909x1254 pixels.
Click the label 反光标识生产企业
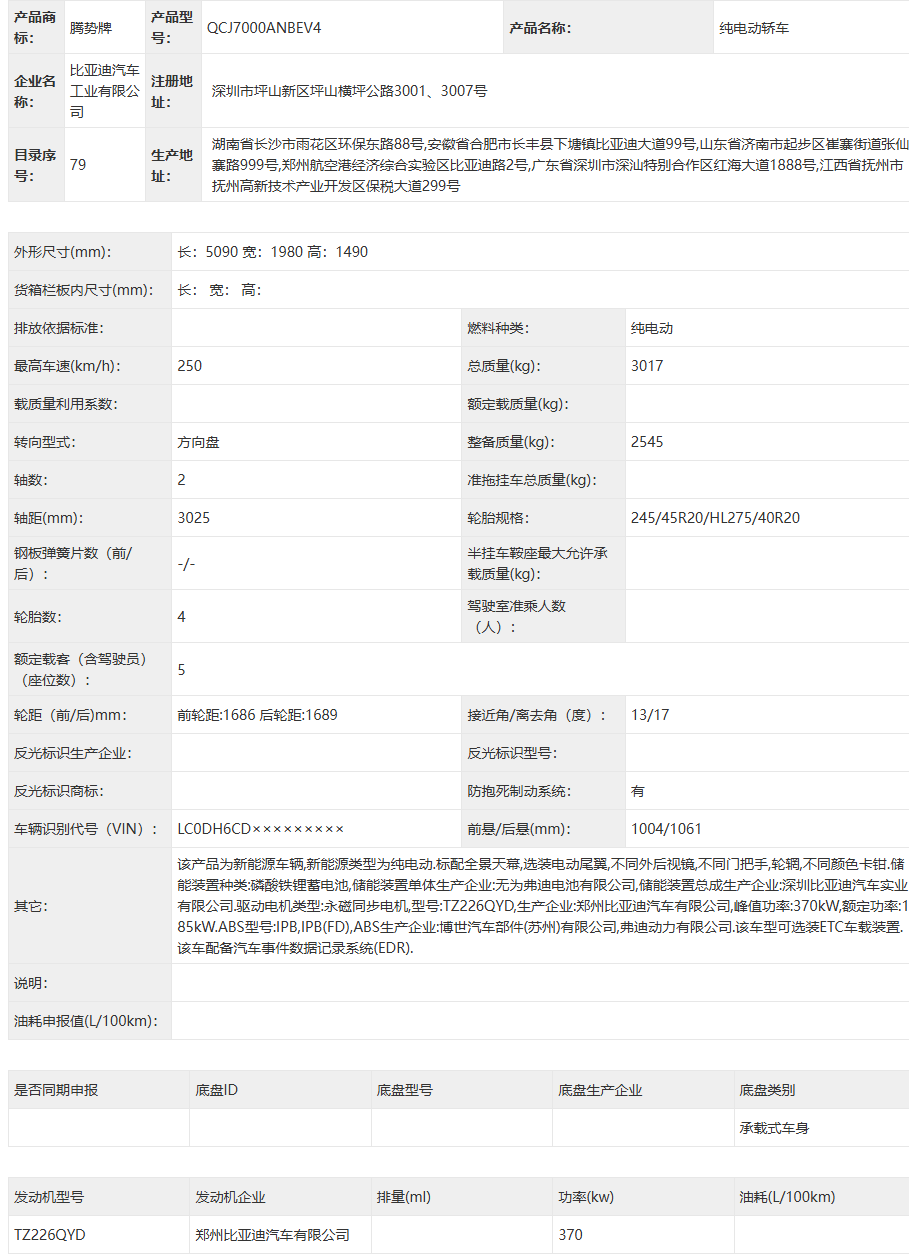coord(73,753)
